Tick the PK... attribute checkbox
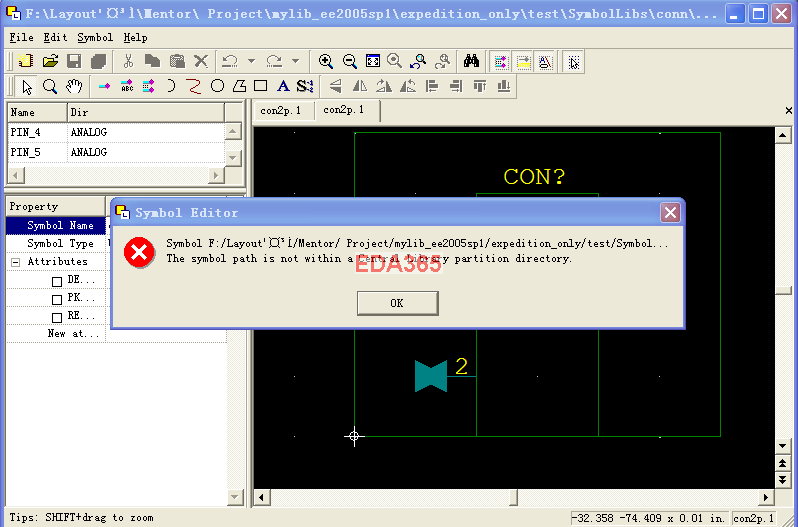The width and height of the screenshot is (798, 527). pyautogui.click(x=57, y=300)
